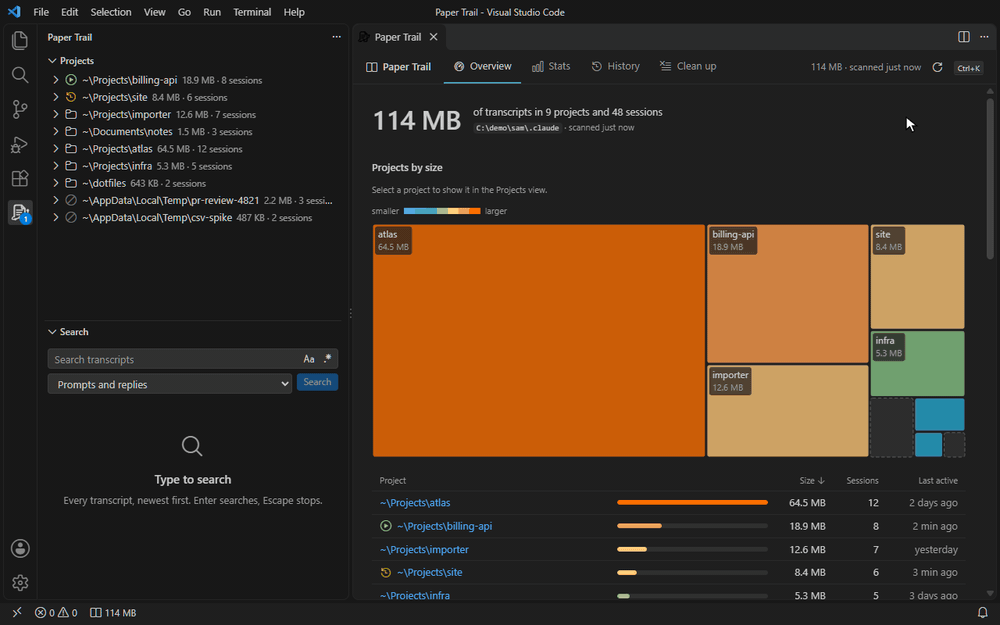Collapse the Search section in the sidebar
1000x625 pixels.
52,332
